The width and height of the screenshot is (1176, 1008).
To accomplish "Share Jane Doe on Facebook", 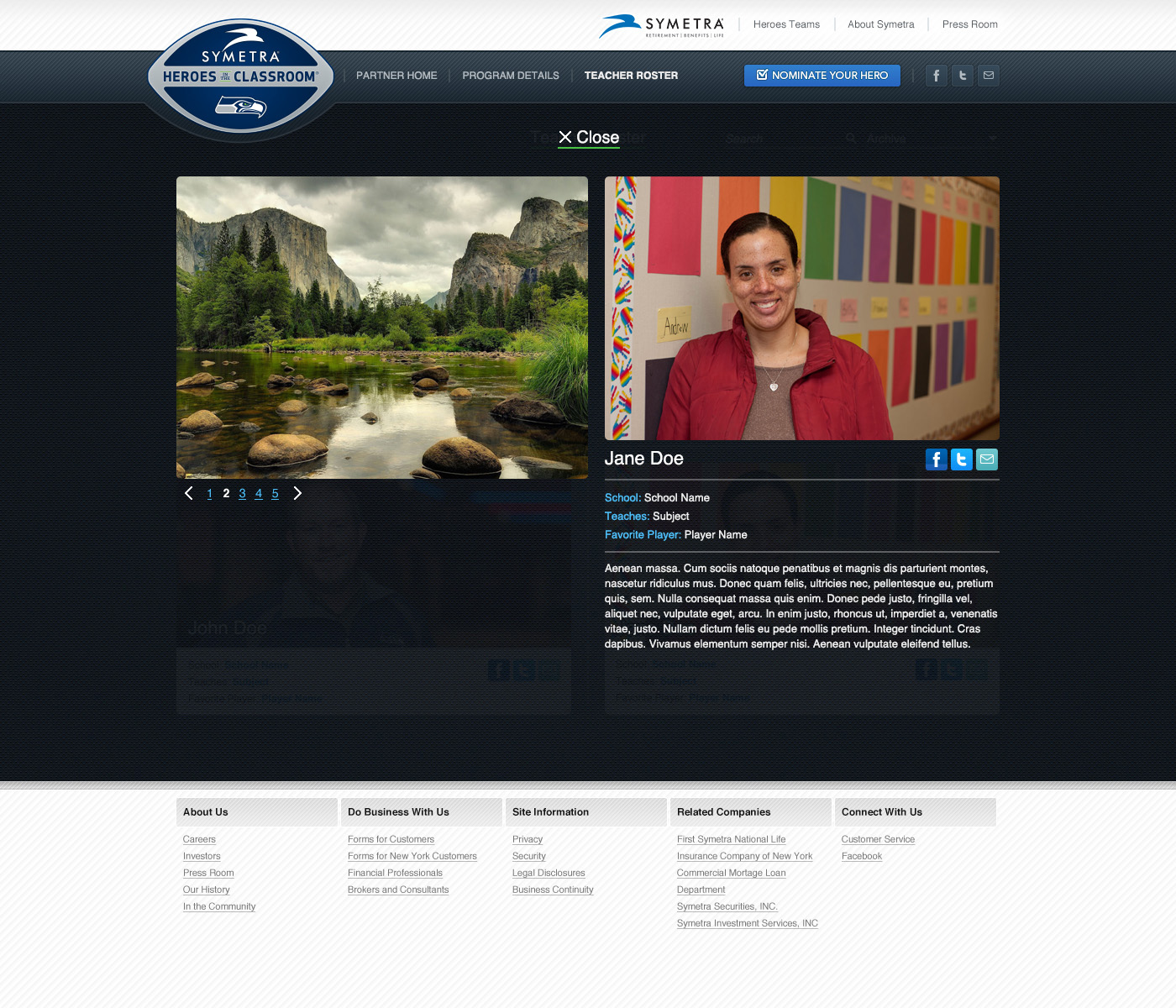I will point(936,459).
